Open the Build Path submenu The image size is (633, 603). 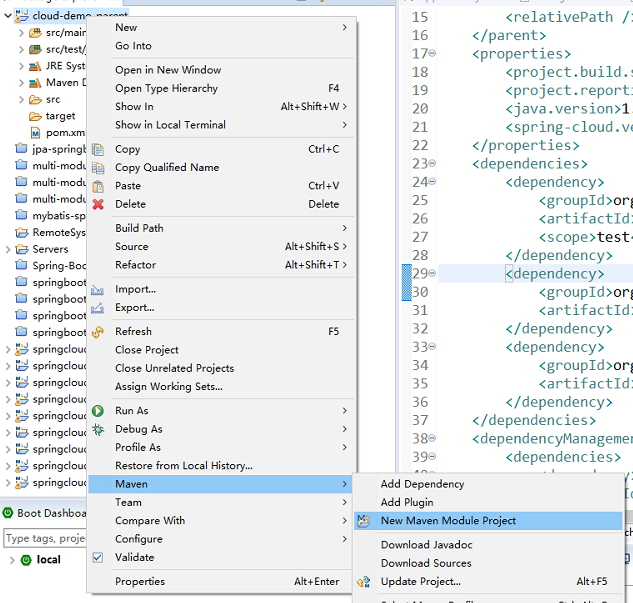(x=139, y=228)
